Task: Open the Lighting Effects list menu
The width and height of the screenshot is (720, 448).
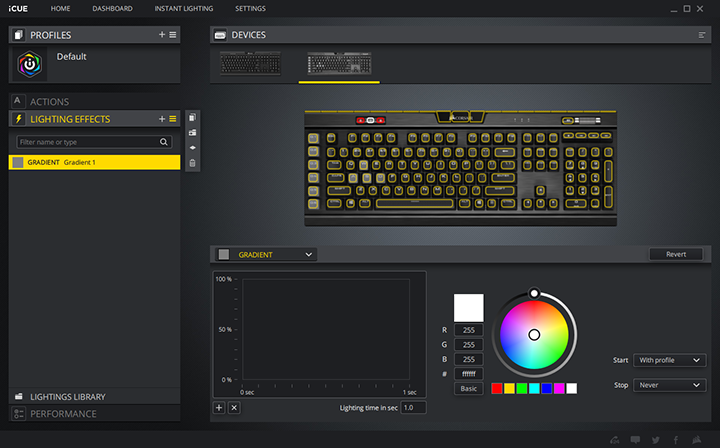Action: tap(172, 119)
